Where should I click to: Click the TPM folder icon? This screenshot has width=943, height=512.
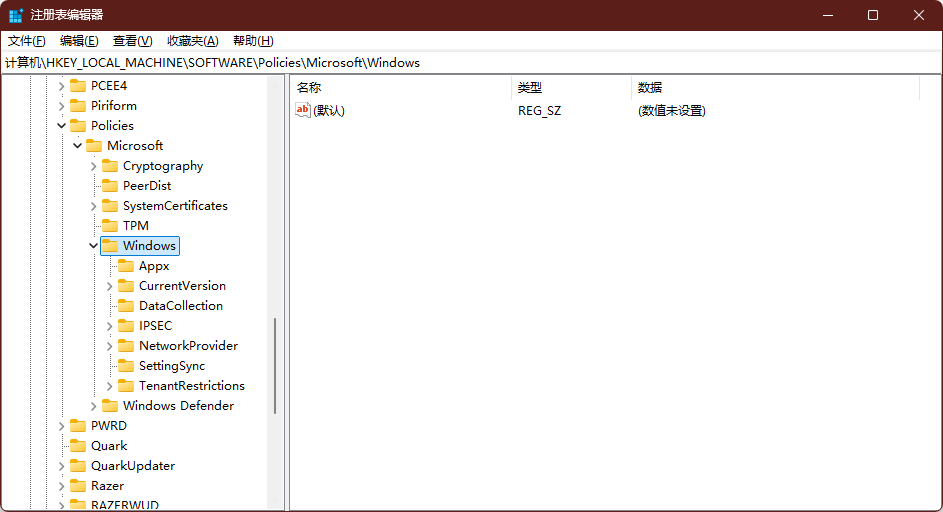click(110, 225)
